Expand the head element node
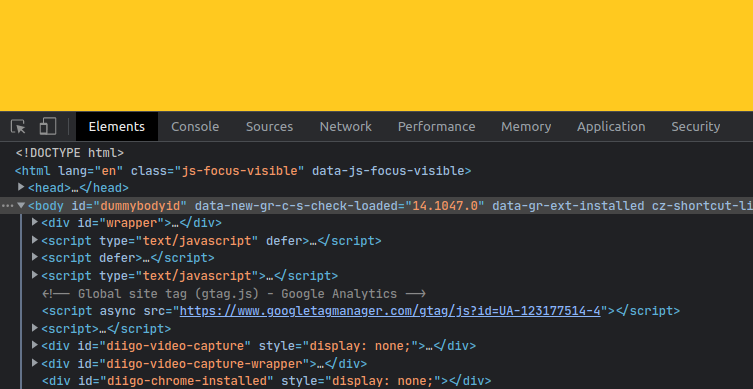Screen dimensions: 753x389 tap(21, 187)
